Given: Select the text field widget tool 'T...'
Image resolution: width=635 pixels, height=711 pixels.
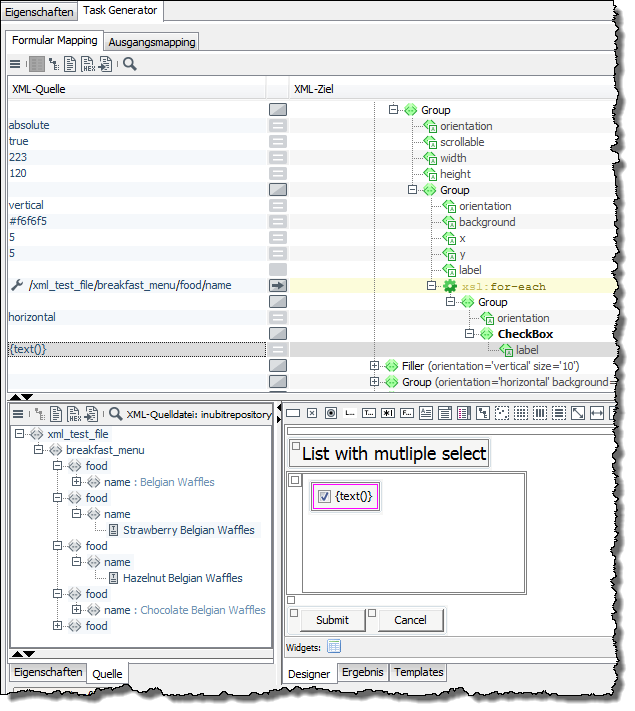Looking at the screenshot, I should [369, 413].
